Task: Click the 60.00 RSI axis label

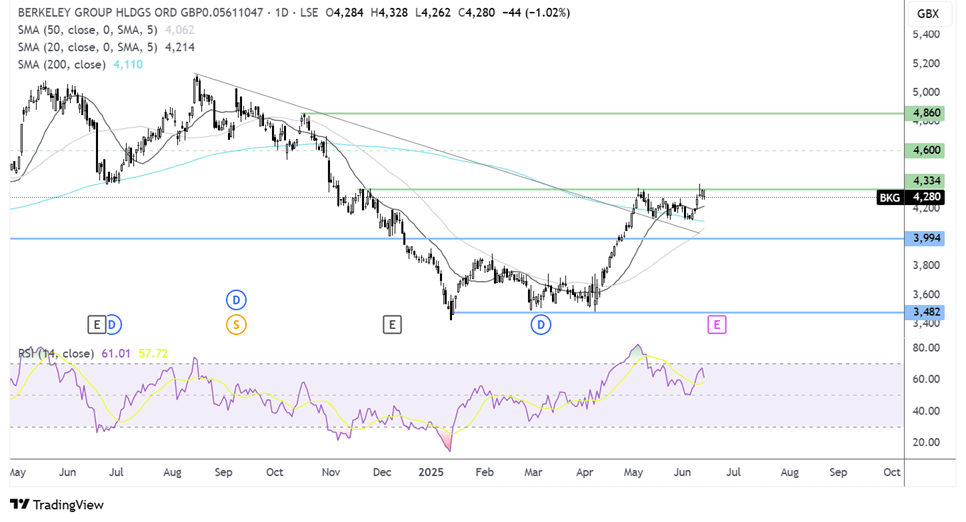Action: [926, 379]
